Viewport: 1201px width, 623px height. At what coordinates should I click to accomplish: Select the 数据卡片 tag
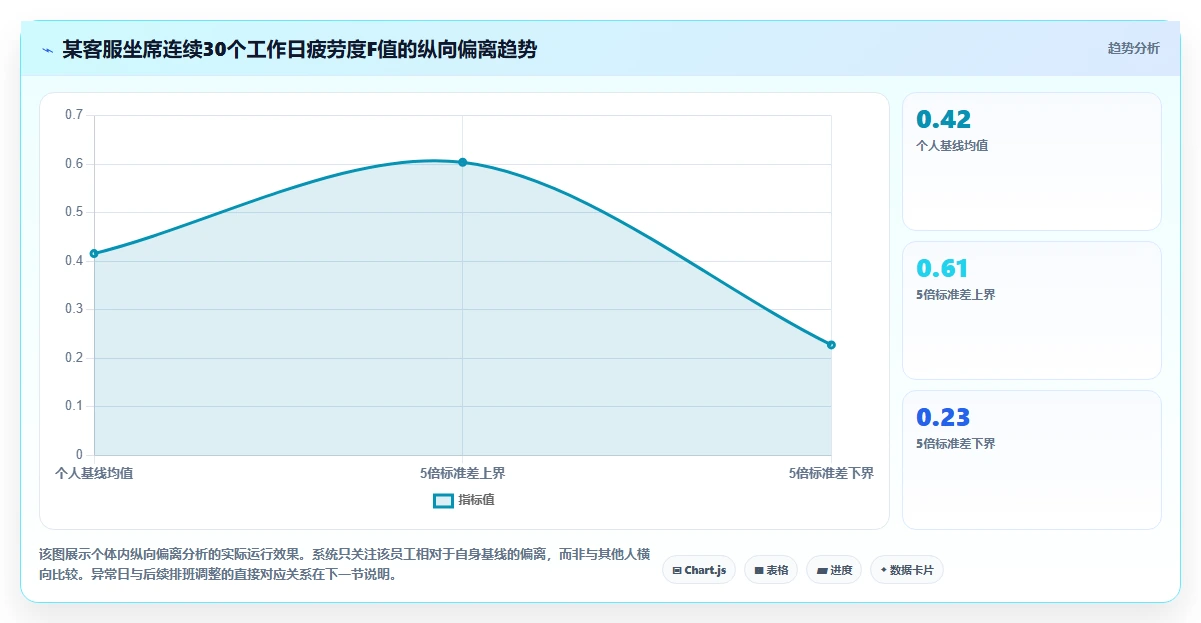pos(907,570)
